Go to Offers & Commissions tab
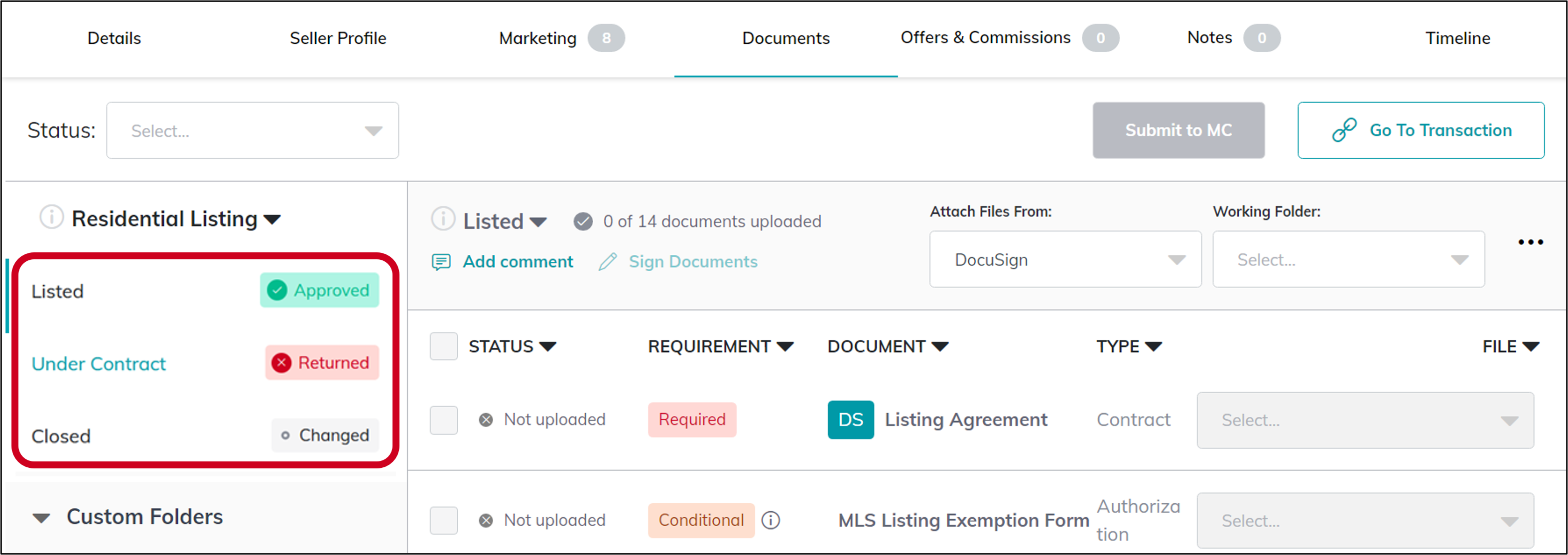Viewport: 1568px width, 555px height. pyautogui.click(x=985, y=38)
